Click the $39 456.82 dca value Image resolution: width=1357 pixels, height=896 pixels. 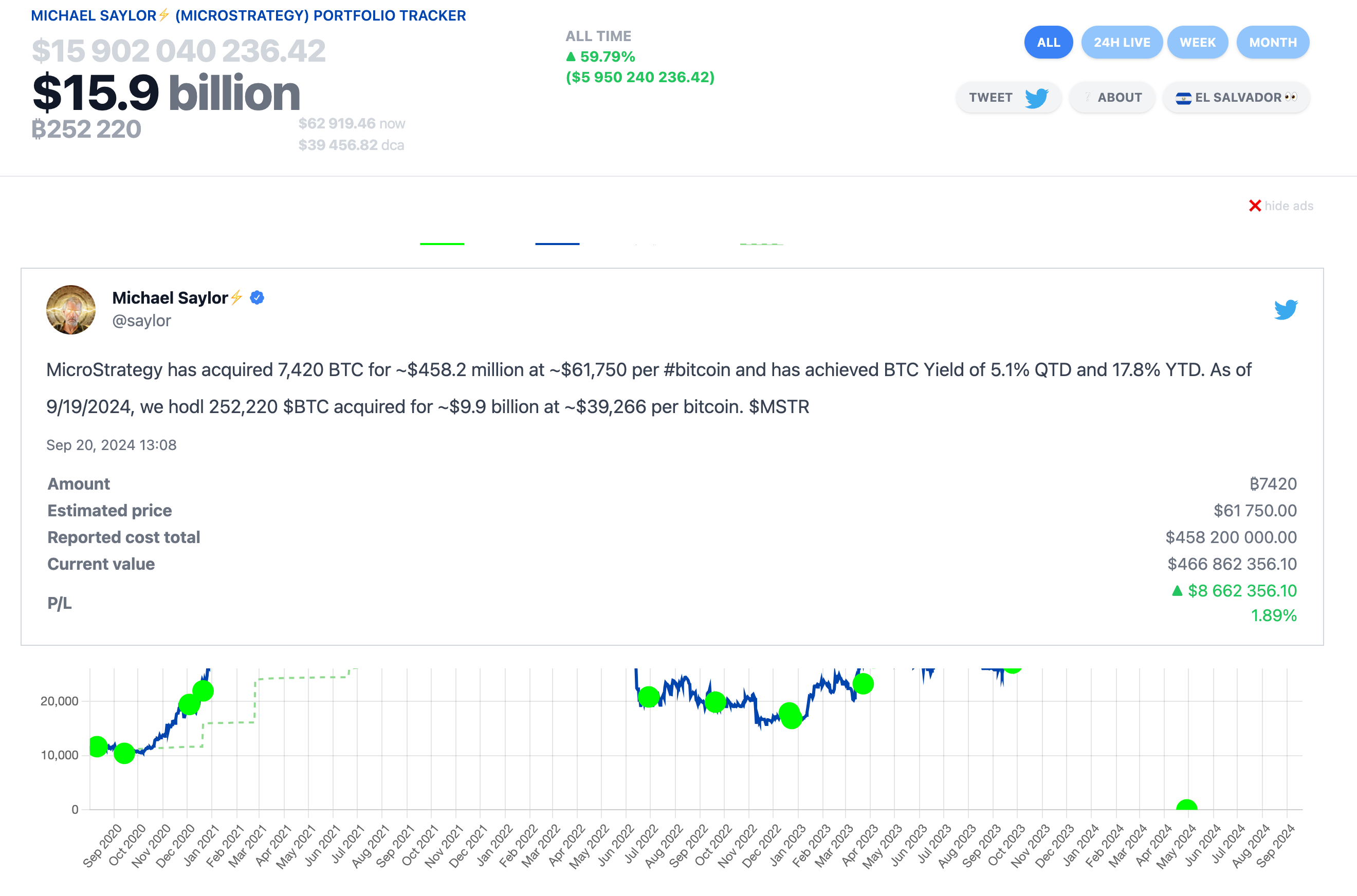point(351,145)
